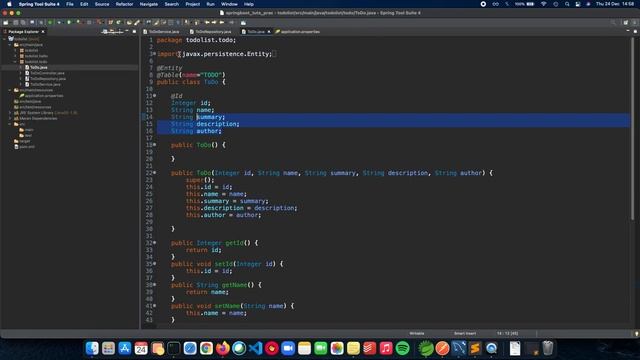This screenshot has width=640, height=360.
Task: Open Postman from the Dock
Action: point(442,348)
